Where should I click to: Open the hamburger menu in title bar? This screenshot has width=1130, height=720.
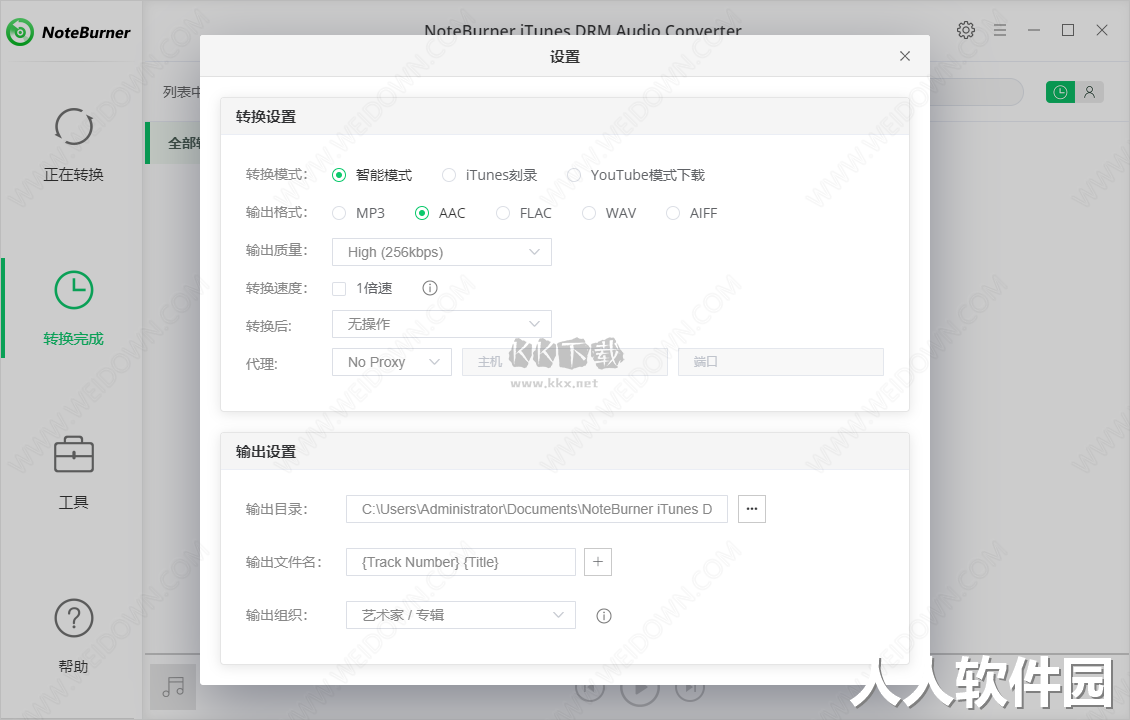pos(1000,30)
